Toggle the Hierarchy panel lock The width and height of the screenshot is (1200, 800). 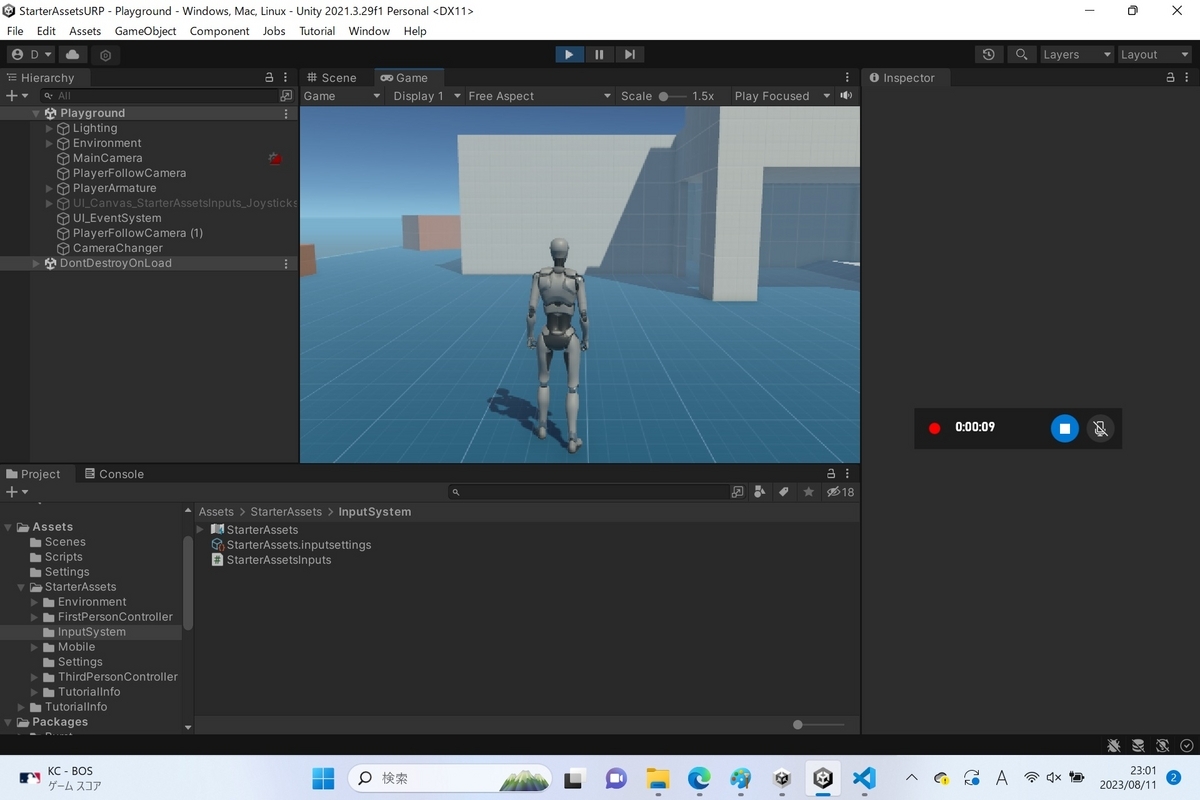tap(269, 78)
